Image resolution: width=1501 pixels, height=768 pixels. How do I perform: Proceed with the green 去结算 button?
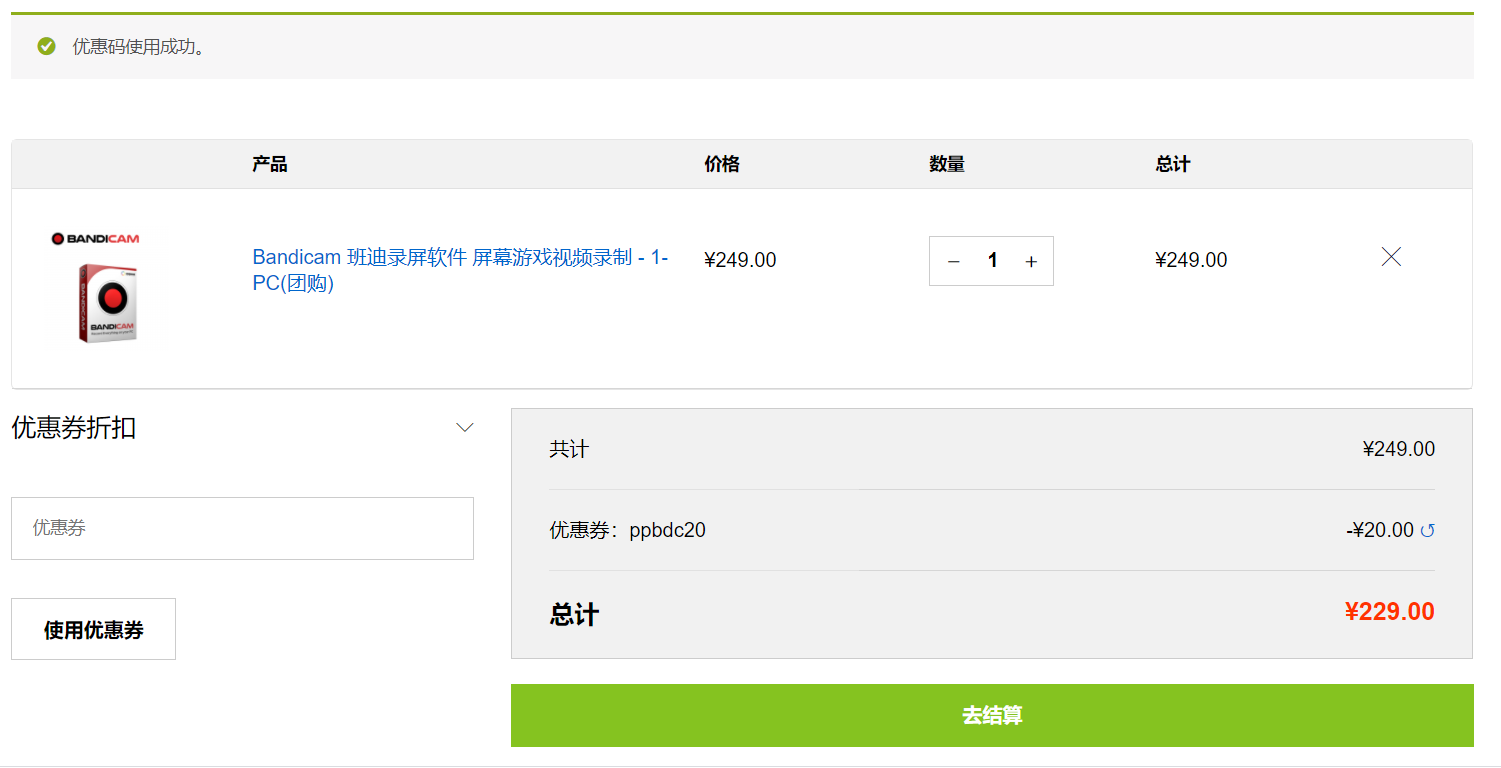991,715
